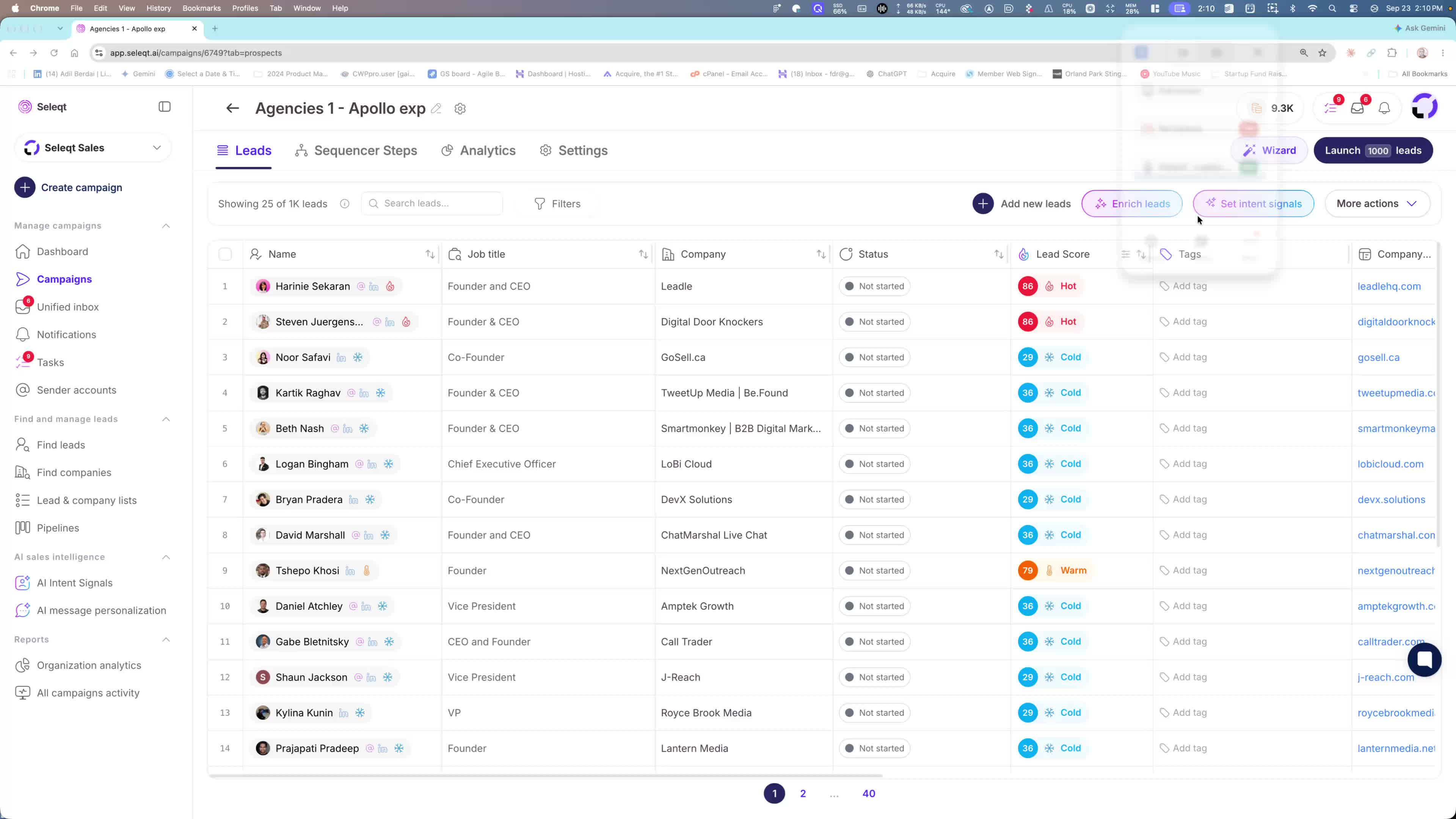Open the Seleqt Sales workspace dropdown
The image size is (1456, 819).
click(93, 148)
